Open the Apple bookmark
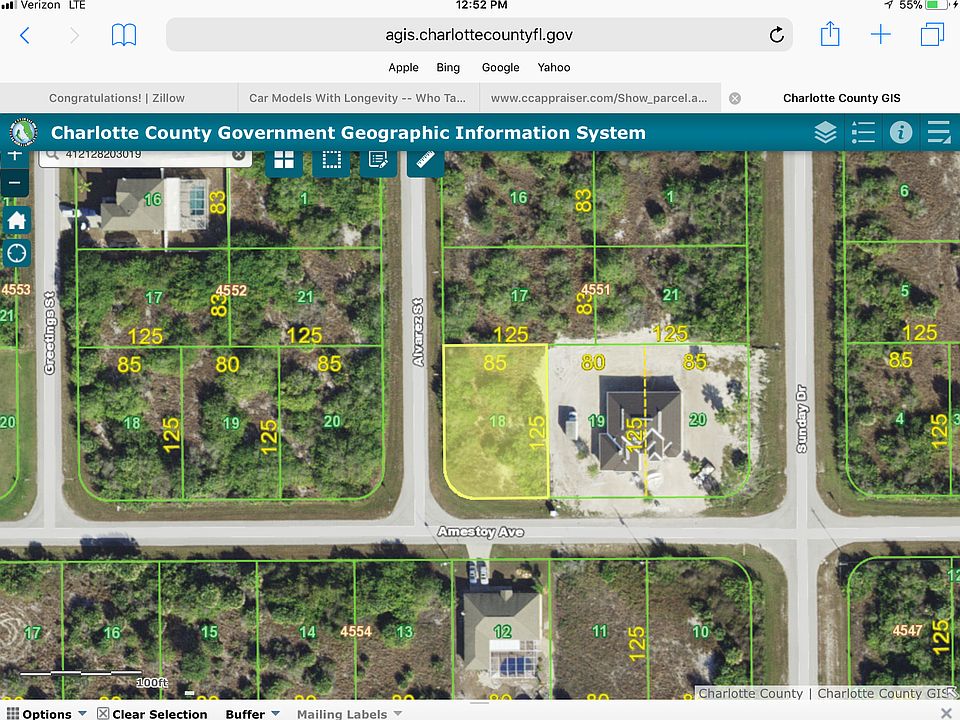The image size is (960, 720). [x=403, y=67]
